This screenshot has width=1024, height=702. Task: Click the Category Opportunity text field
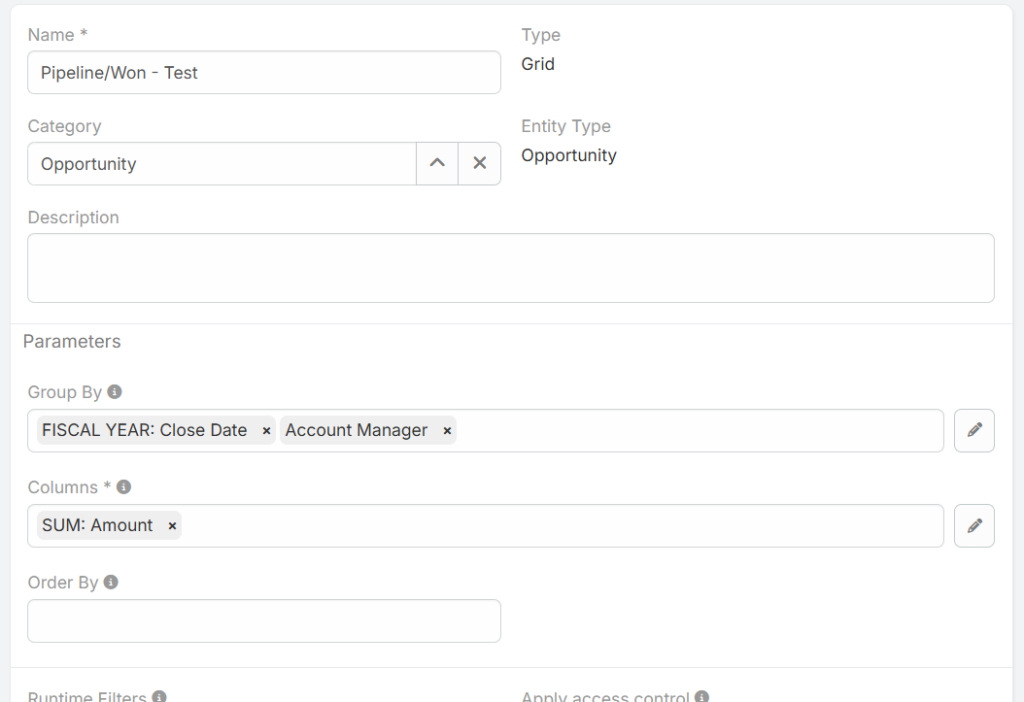point(221,164)
